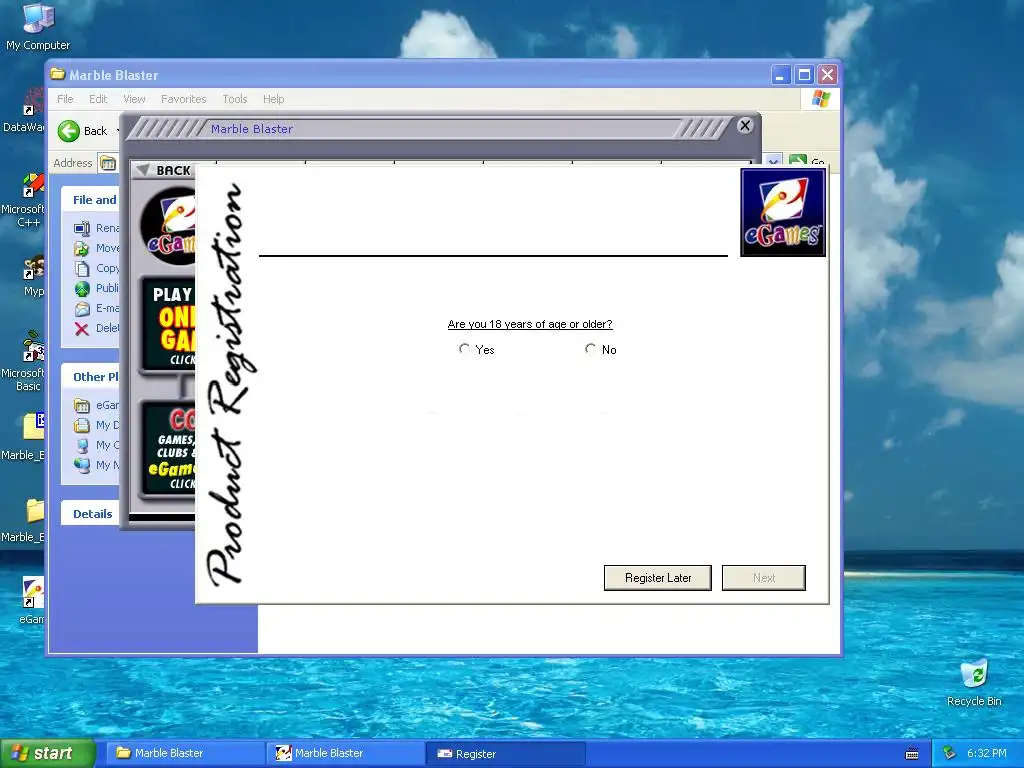Select the No radio button

coord(590,349)
